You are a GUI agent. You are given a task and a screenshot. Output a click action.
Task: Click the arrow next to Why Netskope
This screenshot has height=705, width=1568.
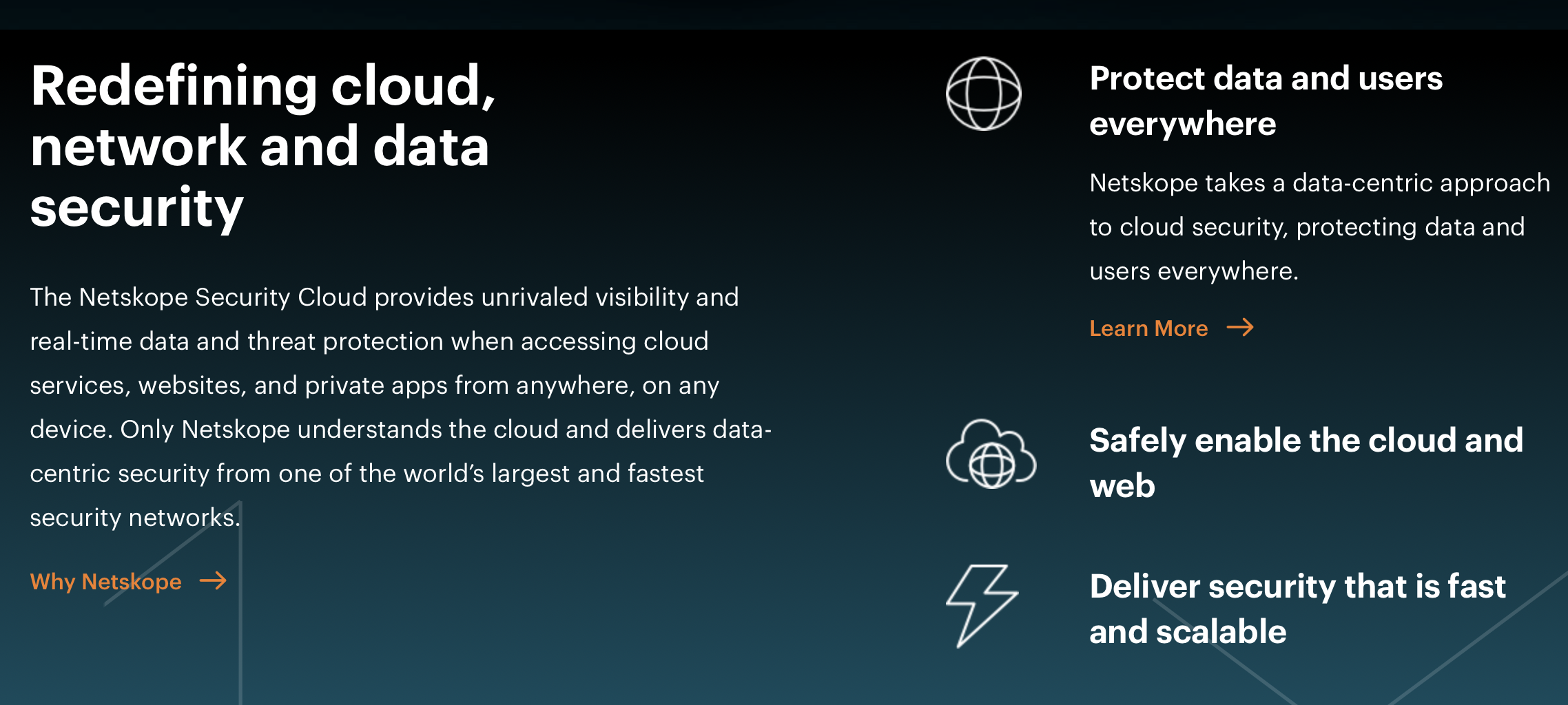213,581
